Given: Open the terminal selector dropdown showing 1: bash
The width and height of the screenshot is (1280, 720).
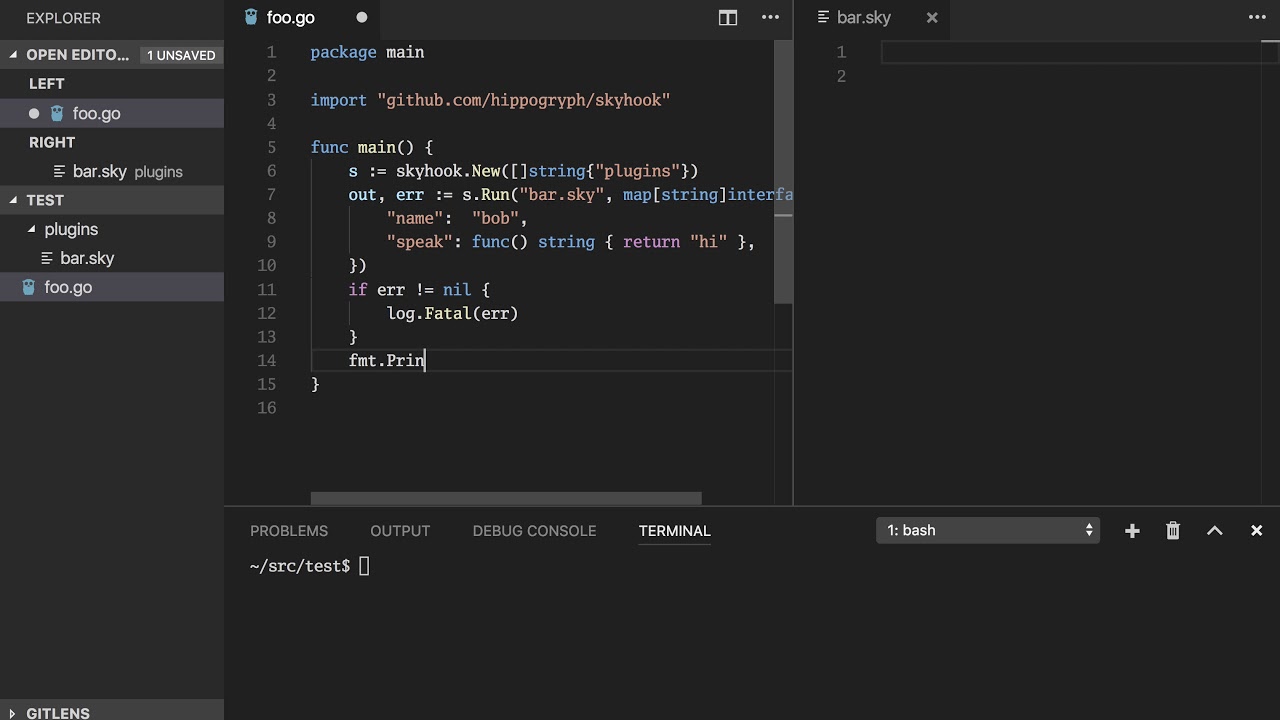Looking at the screenshot, I should (x=988, y=530).
